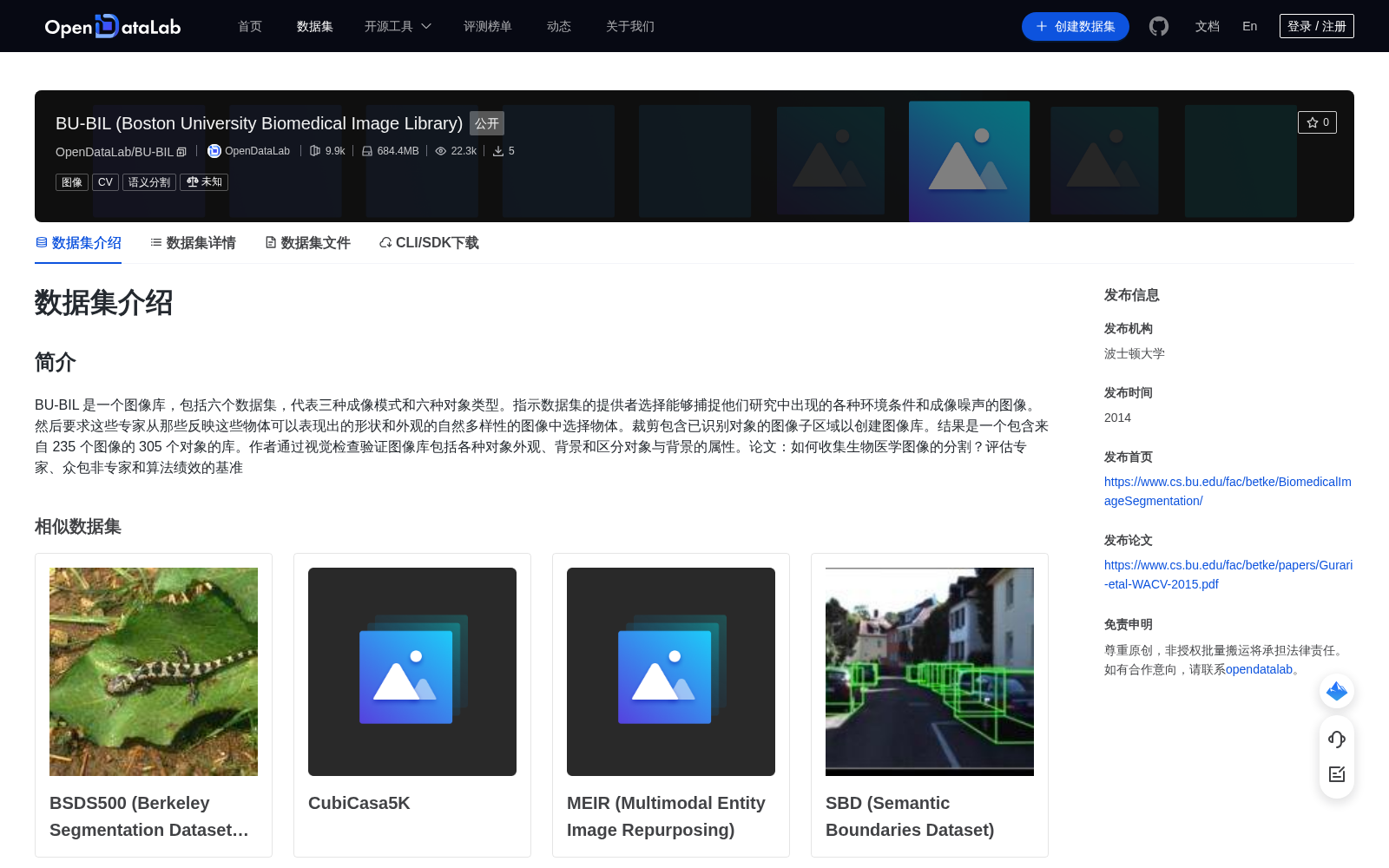The image size is (1389, 868).
Task: Switch to CLI/SDK下载 tab
Action: pyautogui.click(x=429, y=243)
